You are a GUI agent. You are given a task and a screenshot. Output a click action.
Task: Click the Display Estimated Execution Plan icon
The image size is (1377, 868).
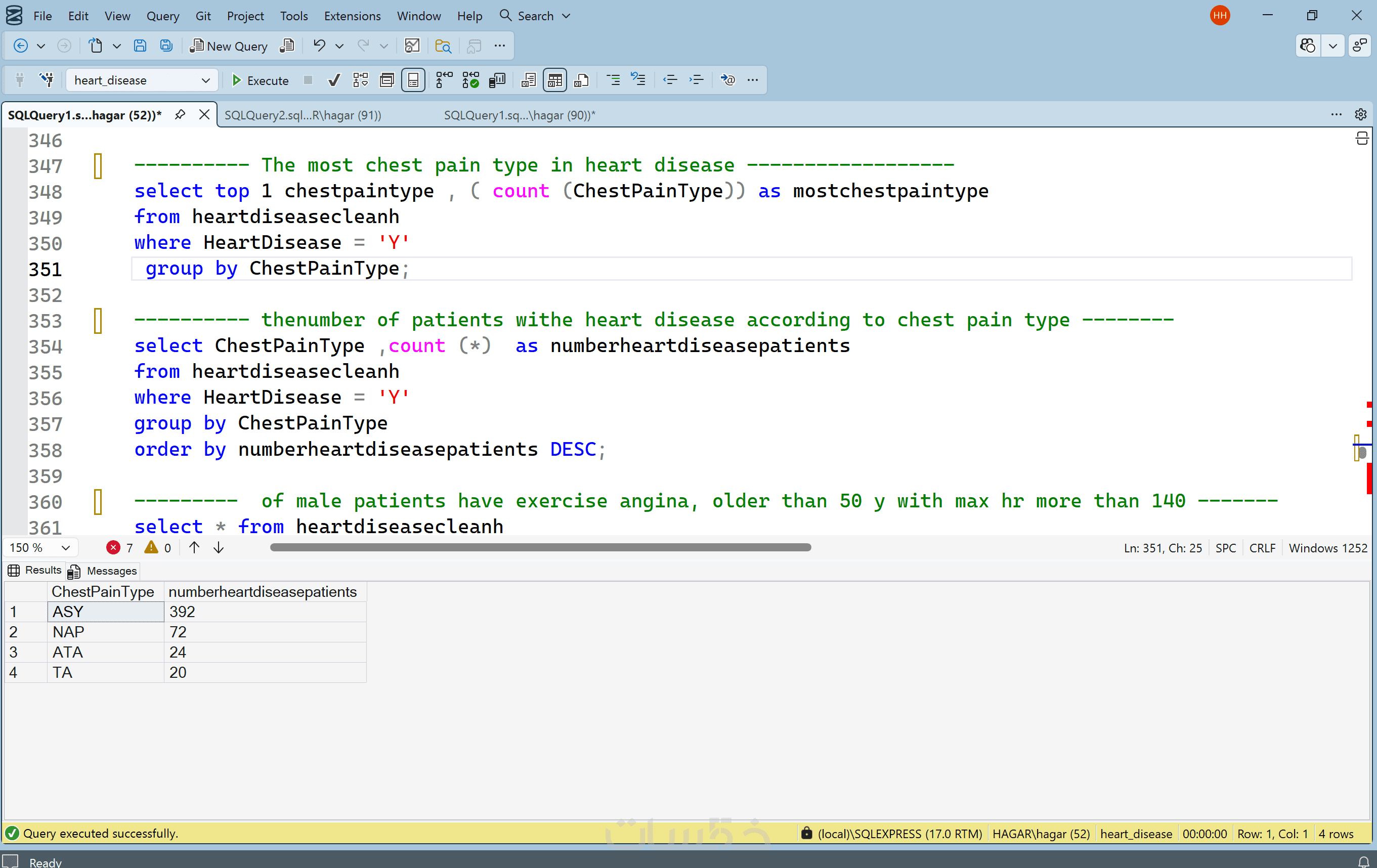pyautogui.click(x=361, y=80)
